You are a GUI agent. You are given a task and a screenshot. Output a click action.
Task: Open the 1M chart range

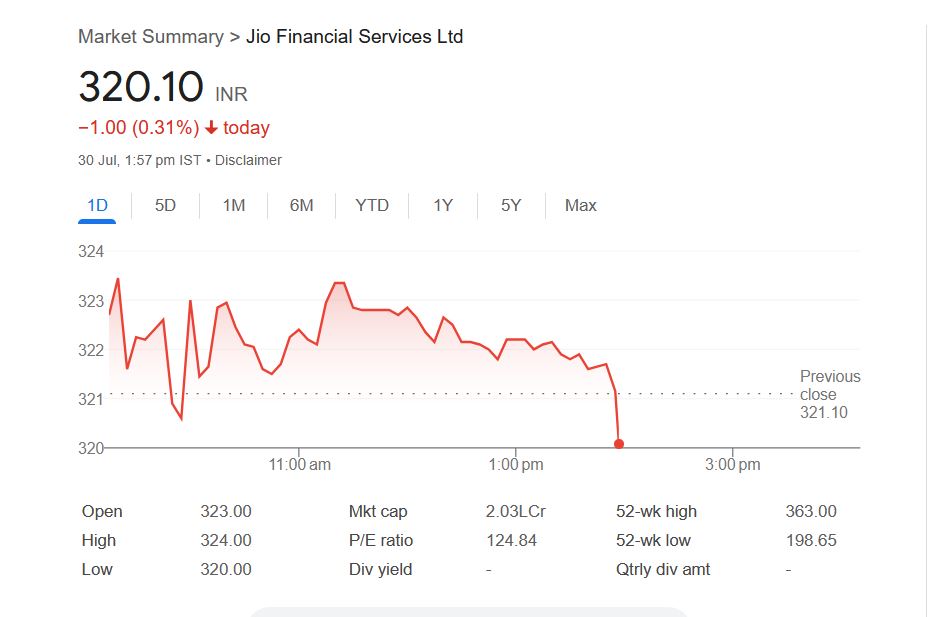[234, 205]
